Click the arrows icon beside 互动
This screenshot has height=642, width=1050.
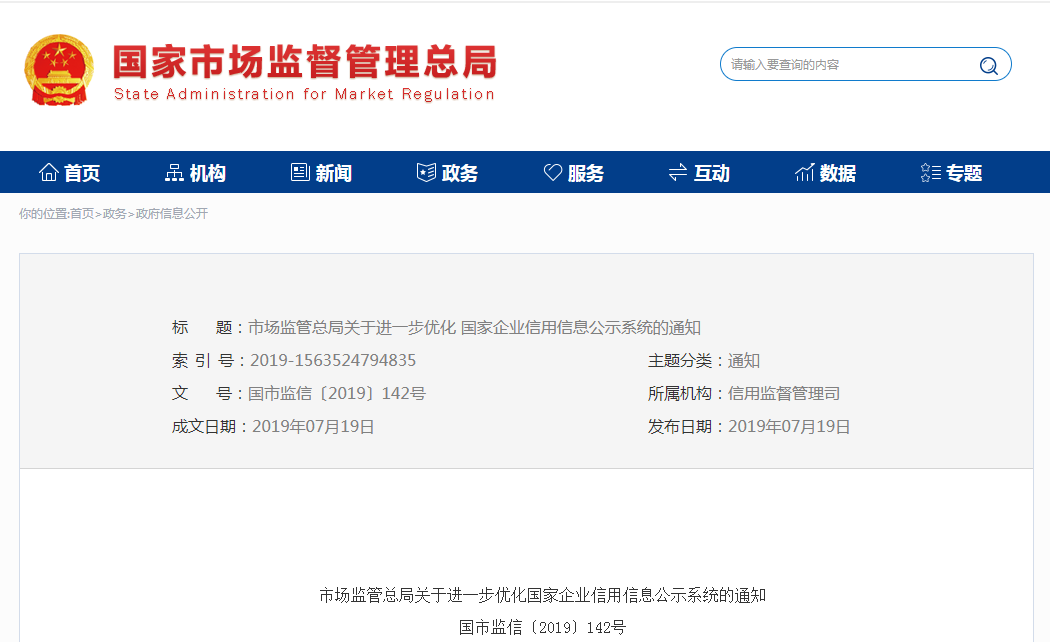click(678, 173)
